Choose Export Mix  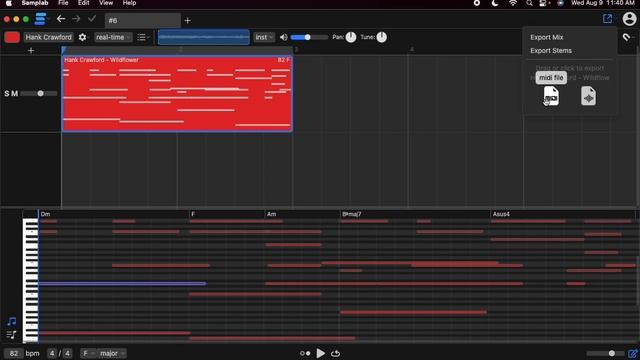[x=547, y=37]
